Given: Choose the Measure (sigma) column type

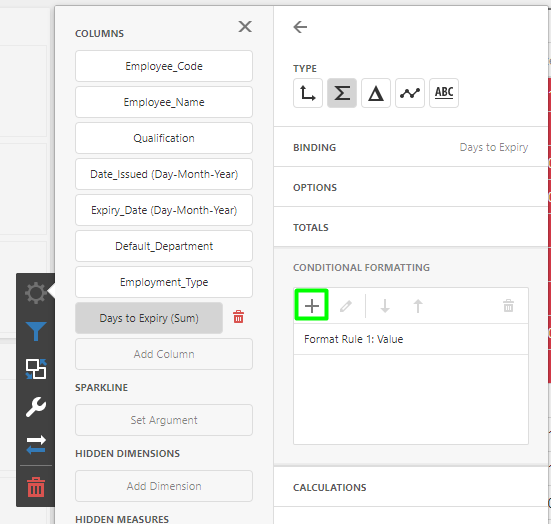Looking at the screenshot, I should point(342,93).
